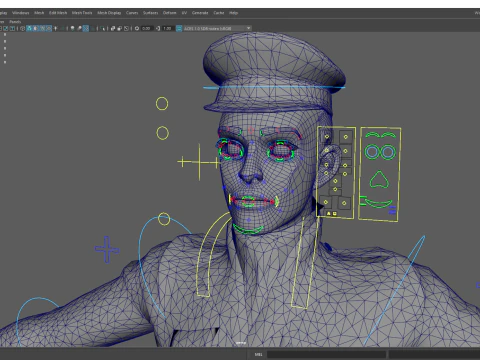Screen dimensions: 480x360
Task: Open the Deform menu
Action: 169,13
